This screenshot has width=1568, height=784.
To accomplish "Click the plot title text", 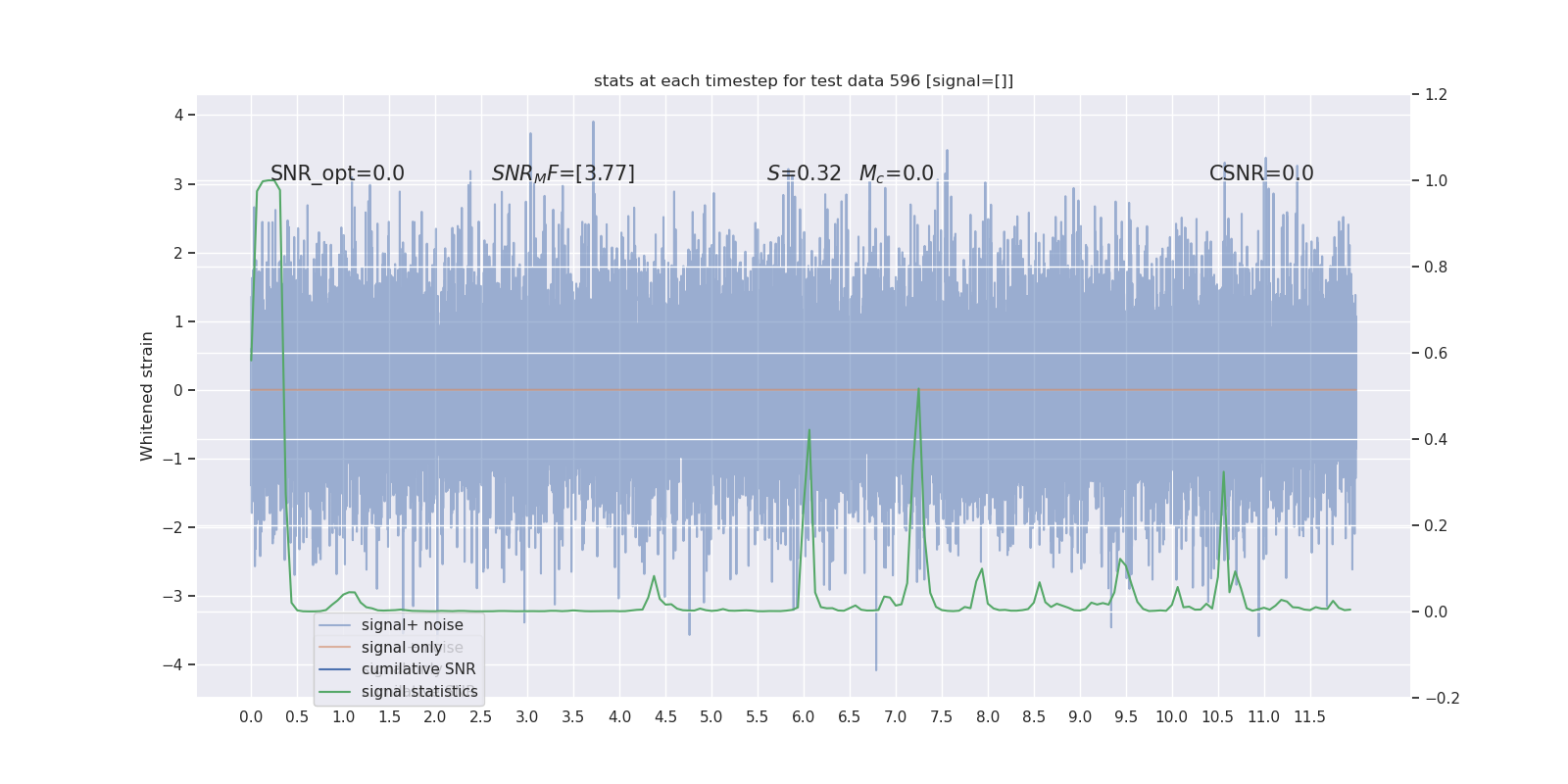I will pyautogui.click(x=804, y=81).
